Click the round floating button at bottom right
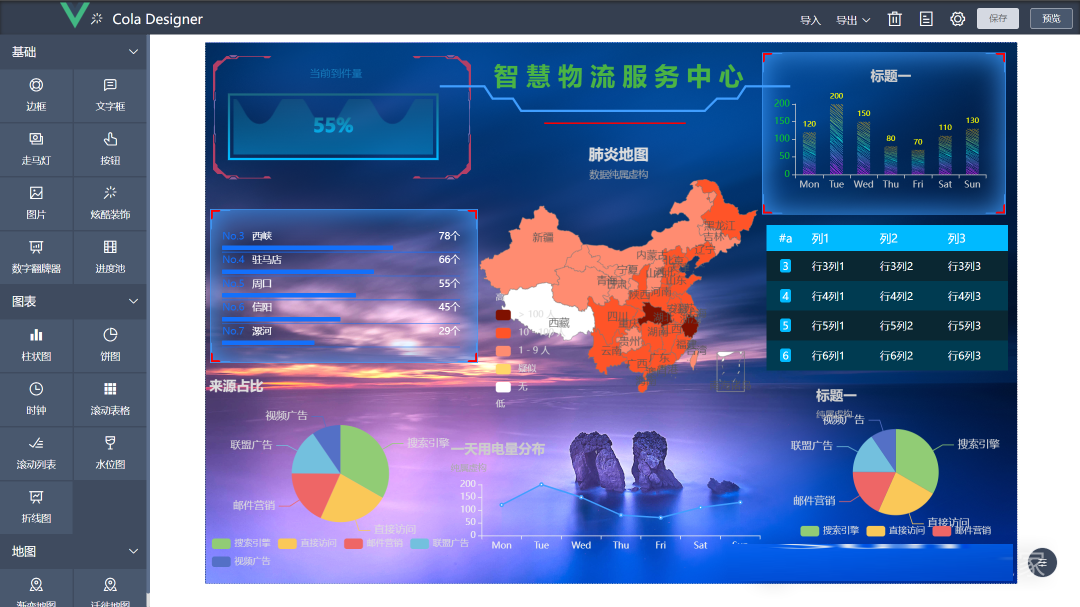 [x=1042, y=562]
